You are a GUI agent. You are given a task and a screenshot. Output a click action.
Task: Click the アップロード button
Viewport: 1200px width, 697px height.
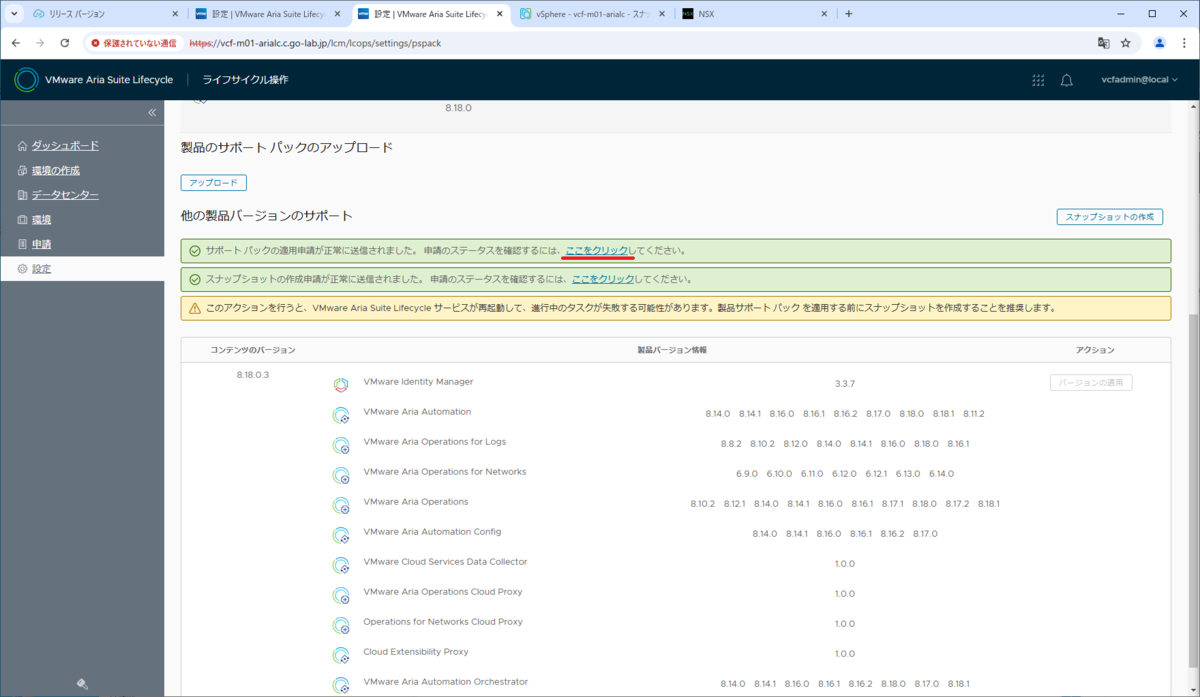tap(213, 183)
